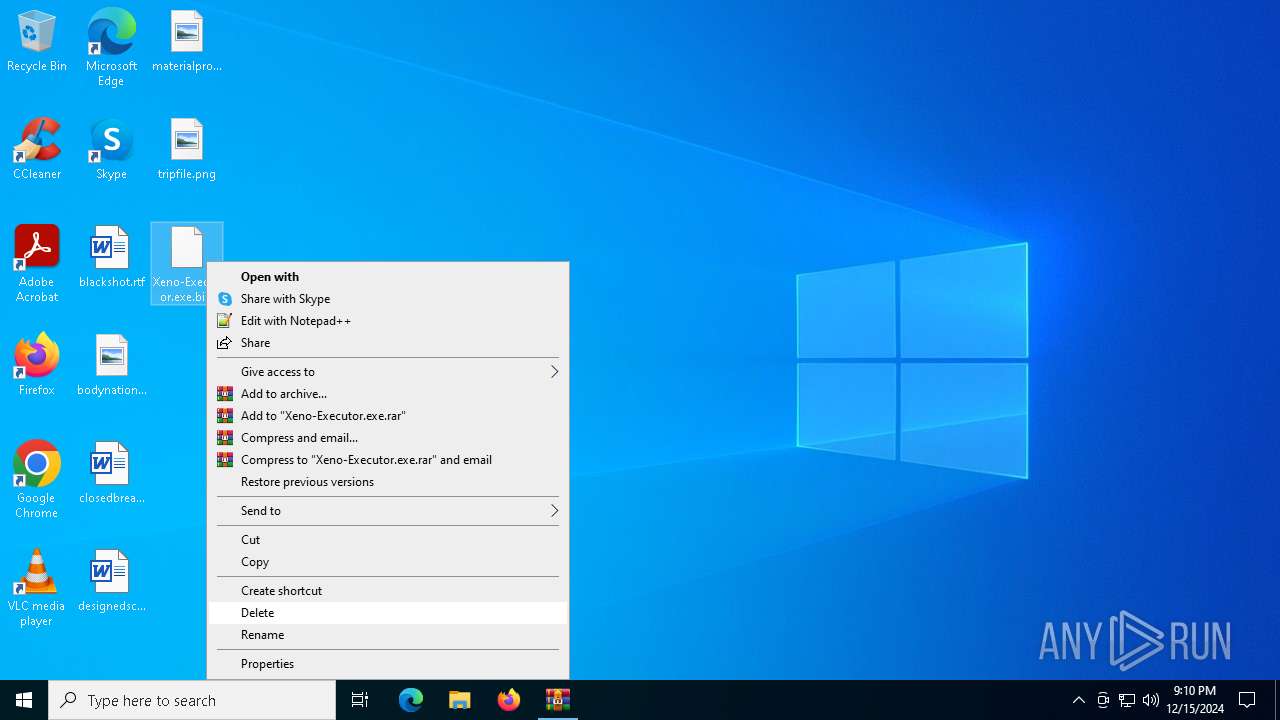
Task: Select the designedsc document icon
Action: (x=111, y=582)
